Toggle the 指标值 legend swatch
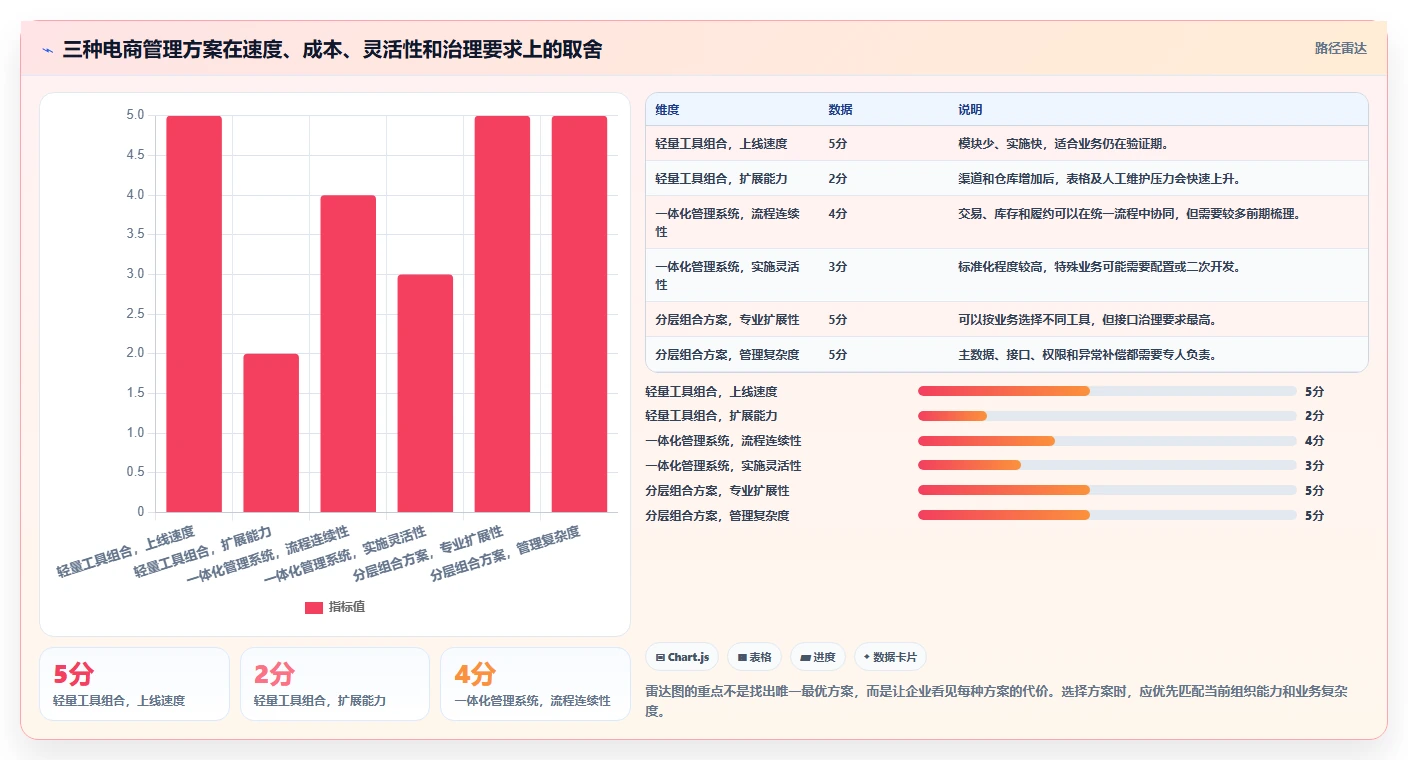The height and width of the screenshot is (760, 1408). click(314, 607)
